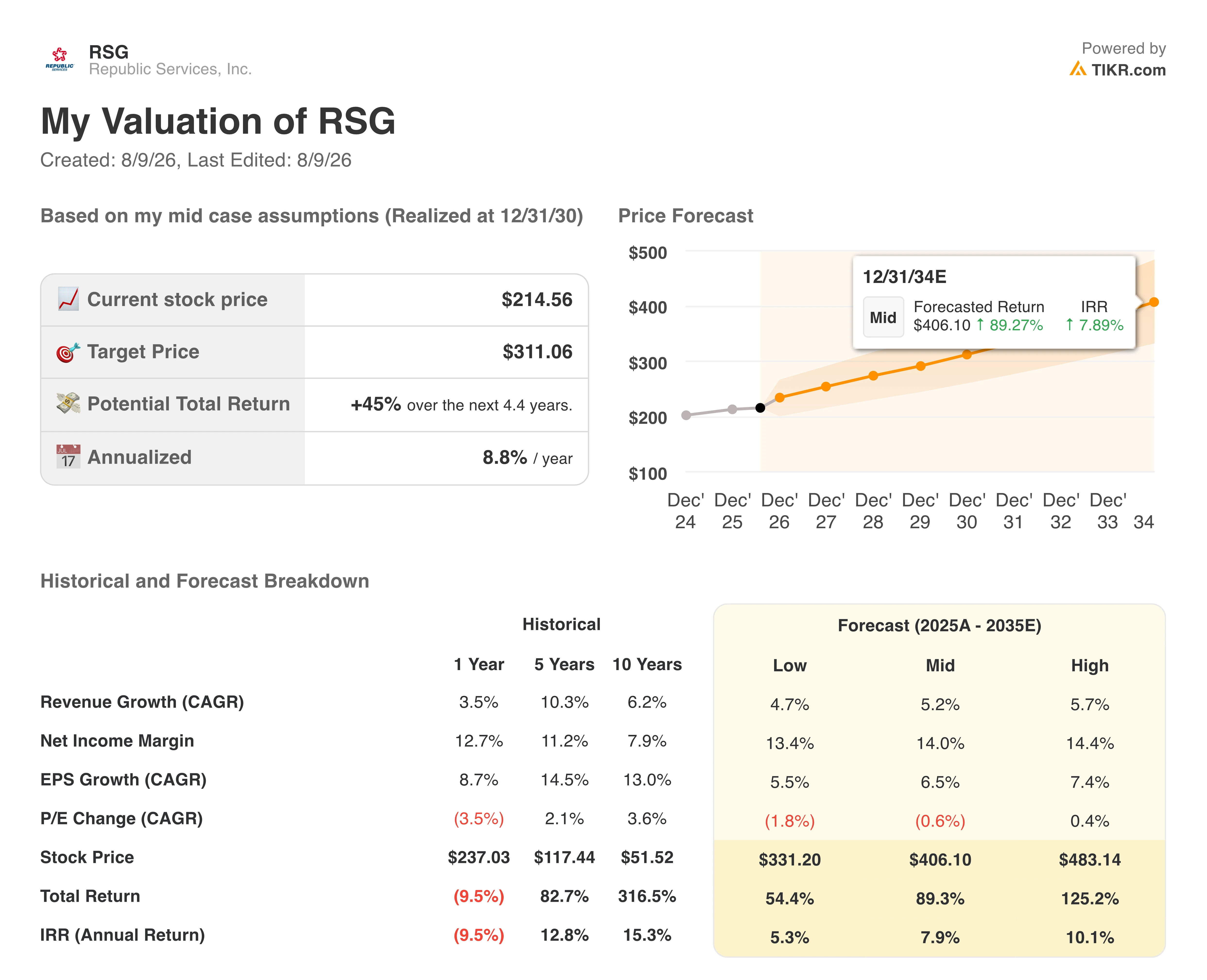Select the orange Dec '27 forecast point
Viewport: 1207px width, 980px height.
[826, 387]
